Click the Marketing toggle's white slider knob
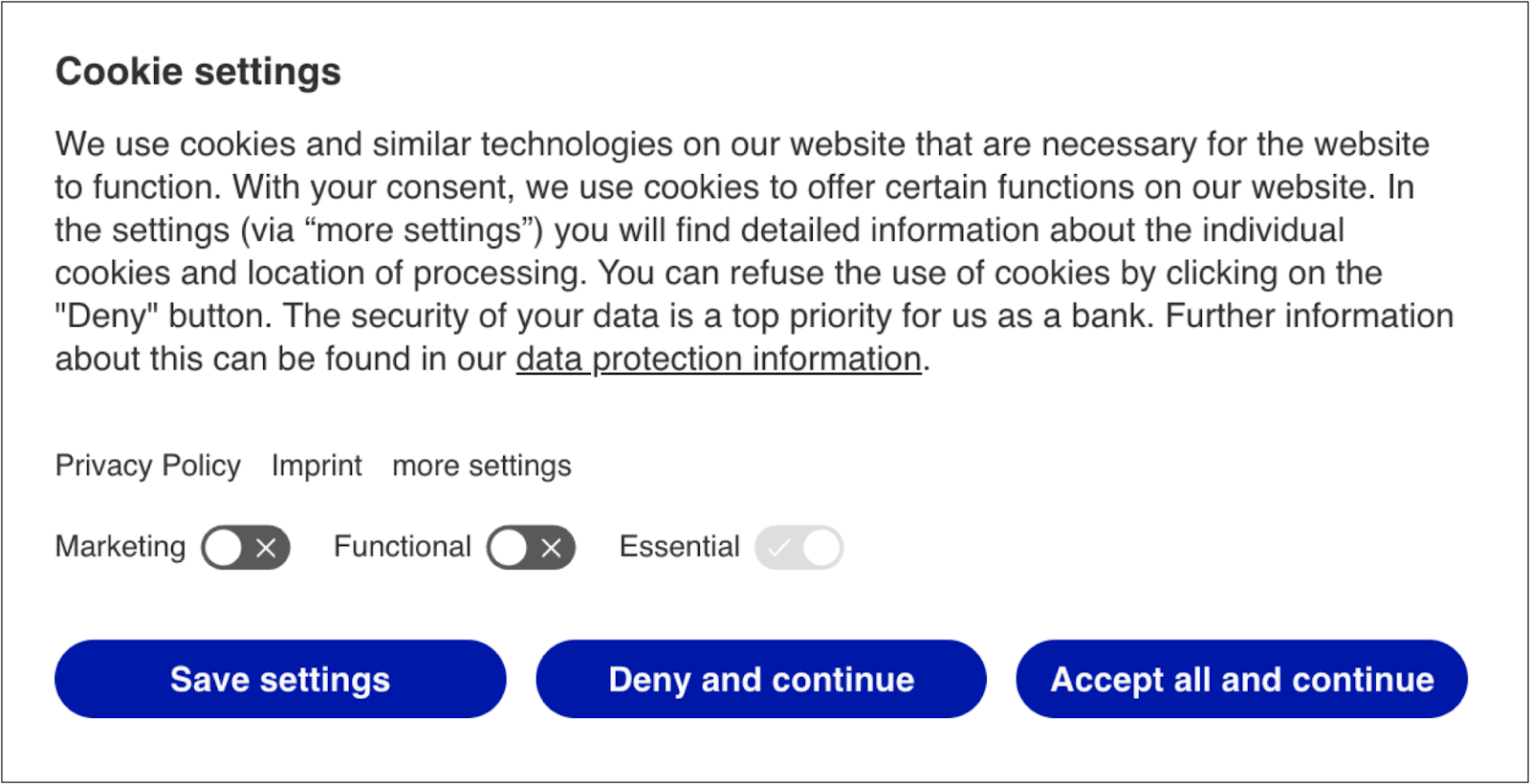The height and width of the screenshot is (784, 1530). pyautogui.click(x=226, y=547)
